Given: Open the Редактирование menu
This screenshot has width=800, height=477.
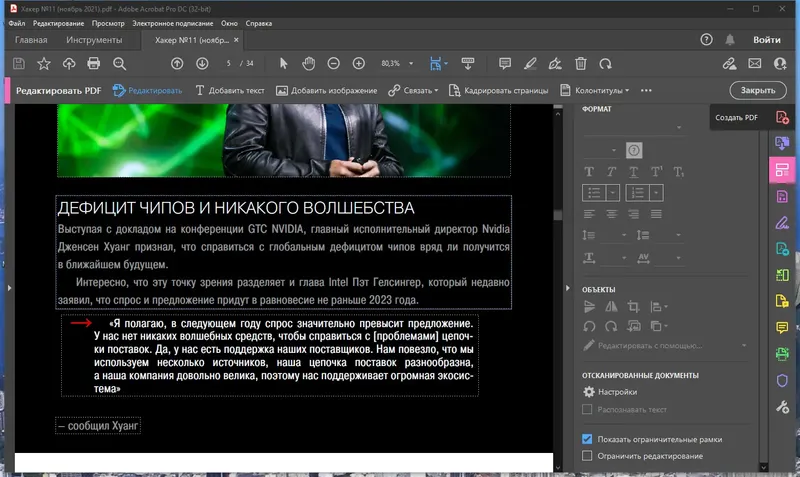Looking at the screenshot, I should coord(58,22).
